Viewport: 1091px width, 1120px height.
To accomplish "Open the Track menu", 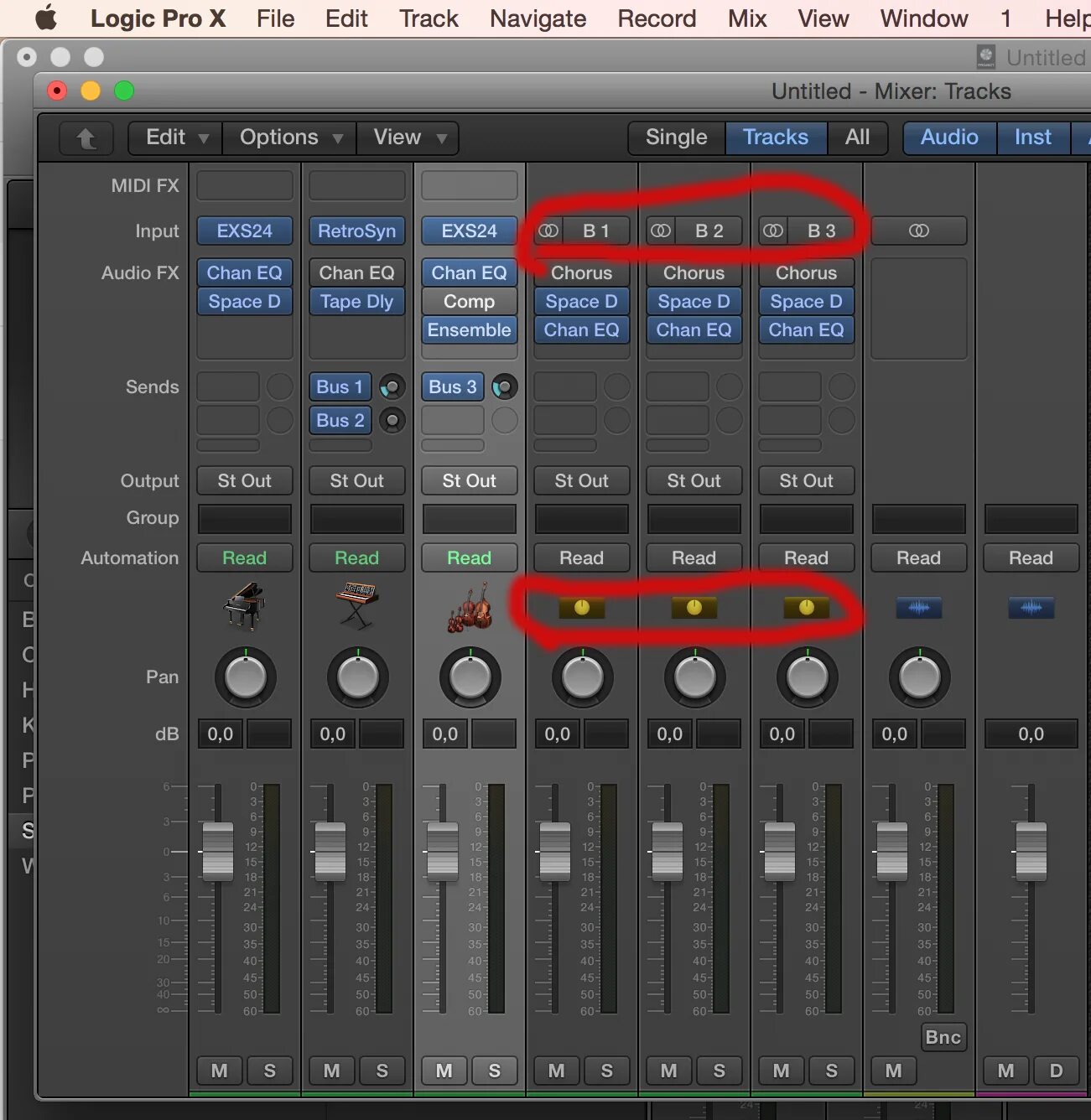I will pos(429,18).
